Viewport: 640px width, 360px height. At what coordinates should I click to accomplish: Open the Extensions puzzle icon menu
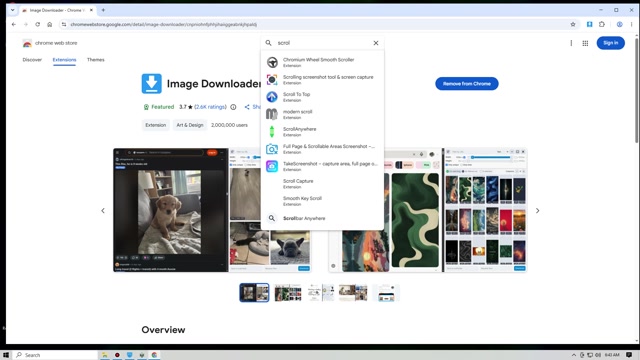(602, 24)
